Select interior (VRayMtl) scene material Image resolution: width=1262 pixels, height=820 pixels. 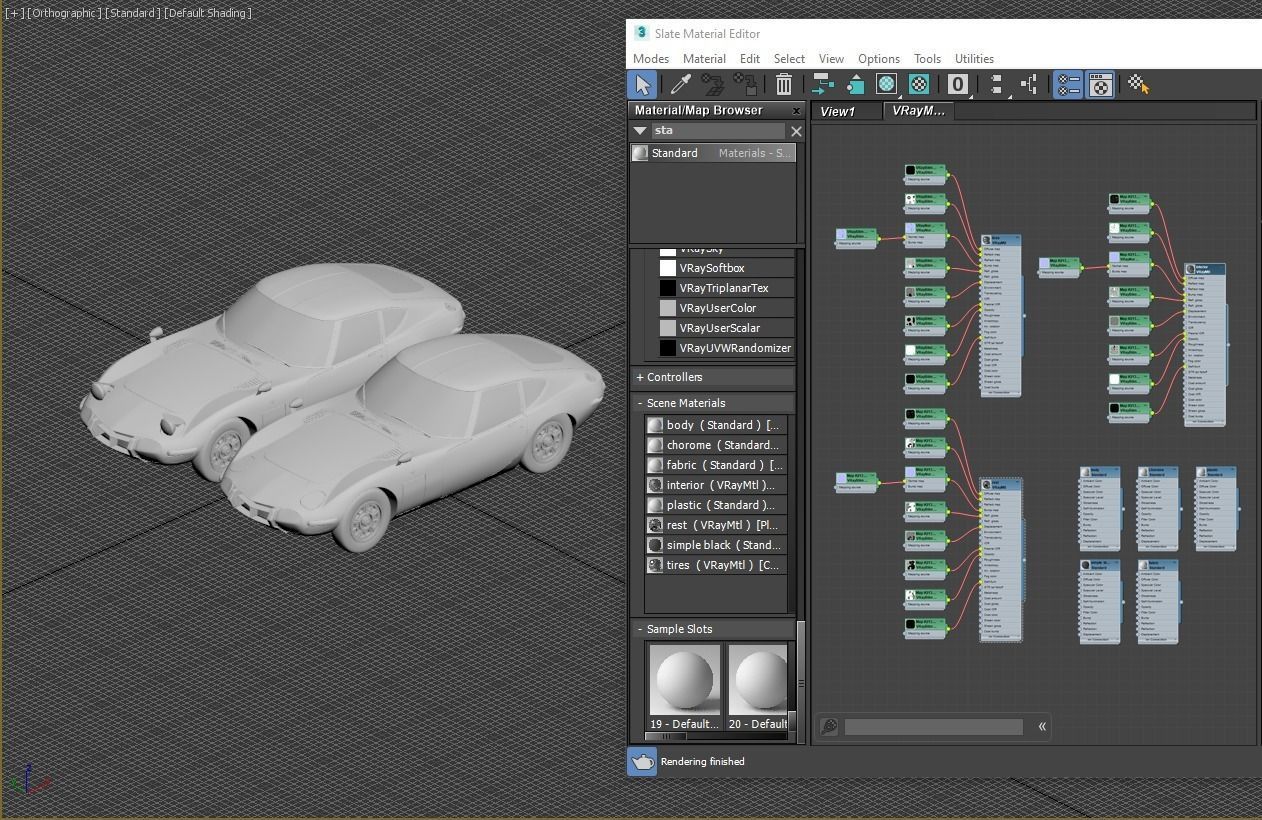point(716,485)
